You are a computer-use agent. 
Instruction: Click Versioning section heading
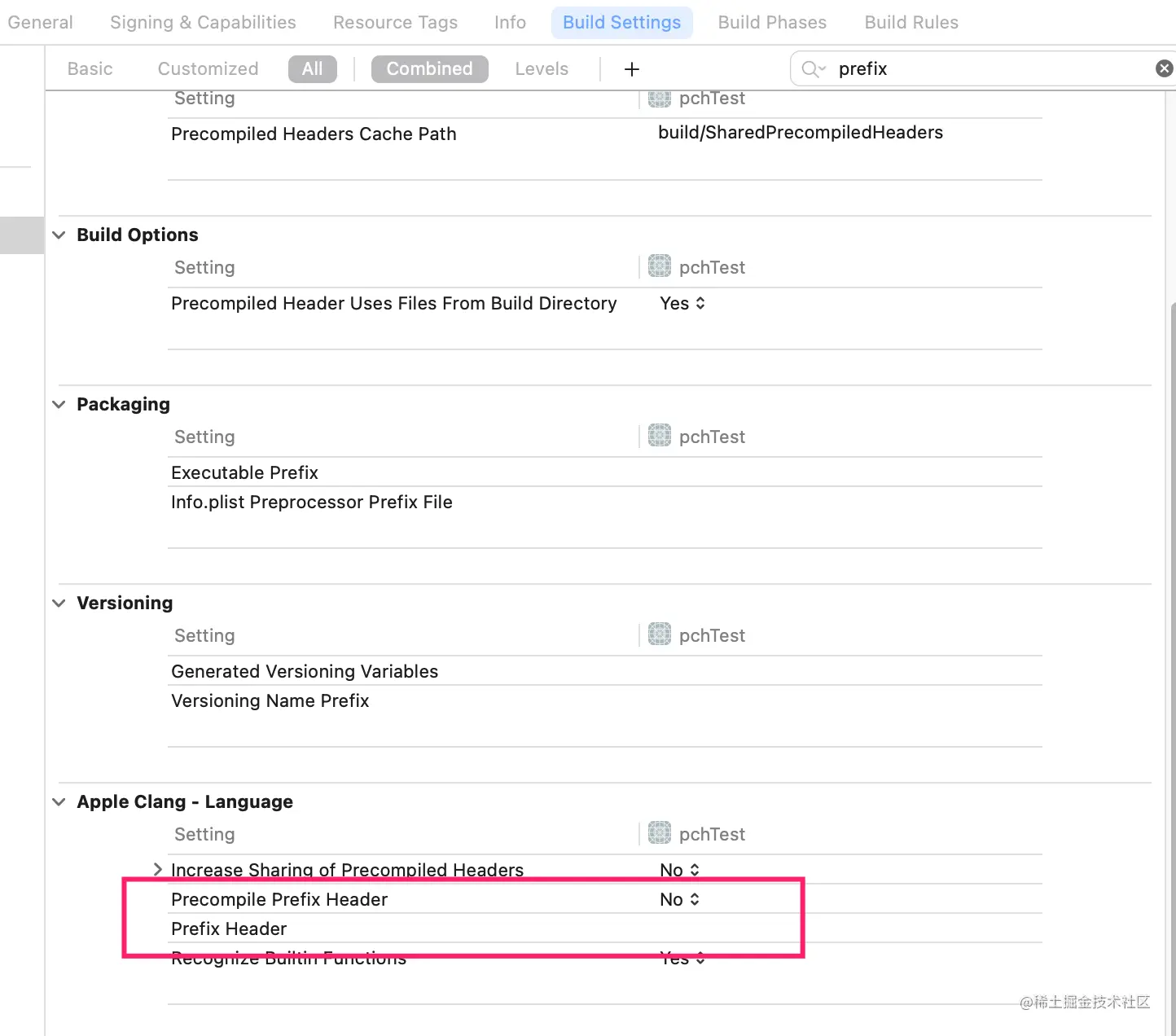click(125, 603)
